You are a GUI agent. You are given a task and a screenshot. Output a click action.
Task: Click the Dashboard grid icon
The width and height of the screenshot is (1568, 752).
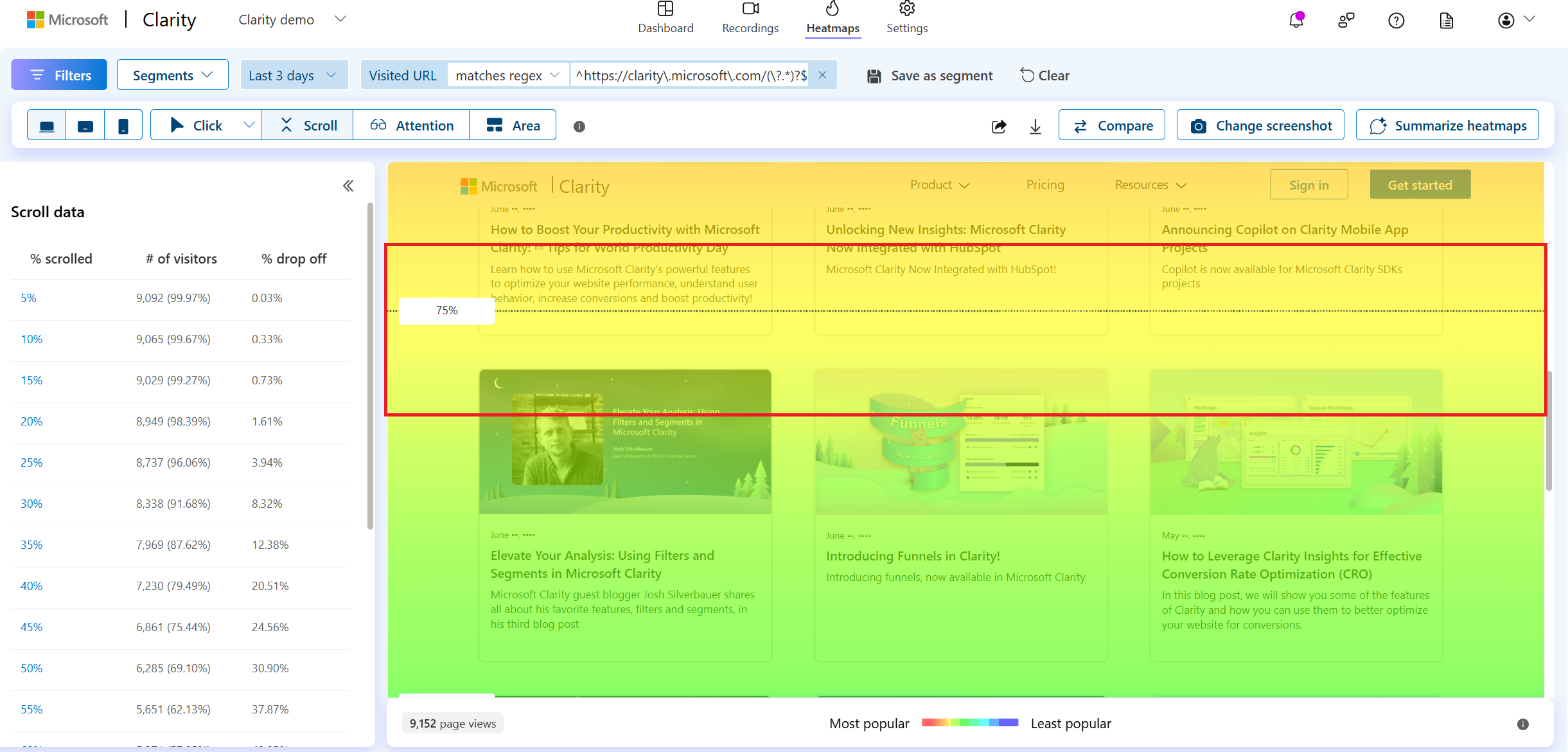pyautogui.click(x=665, y=9)
